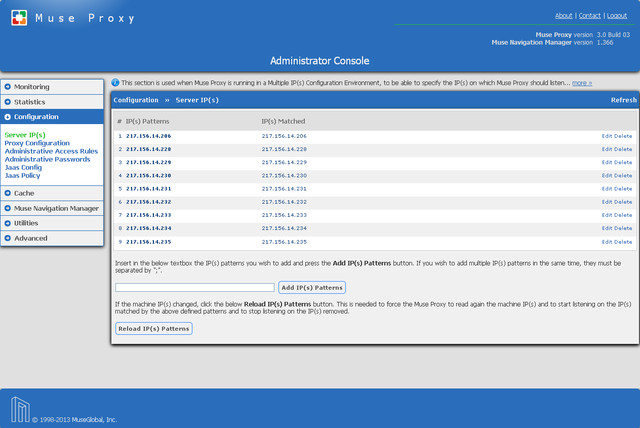Screen dimensions: 640x428
Task: Edit the 217.156.14.206 pattern
Action: point(607,136)
